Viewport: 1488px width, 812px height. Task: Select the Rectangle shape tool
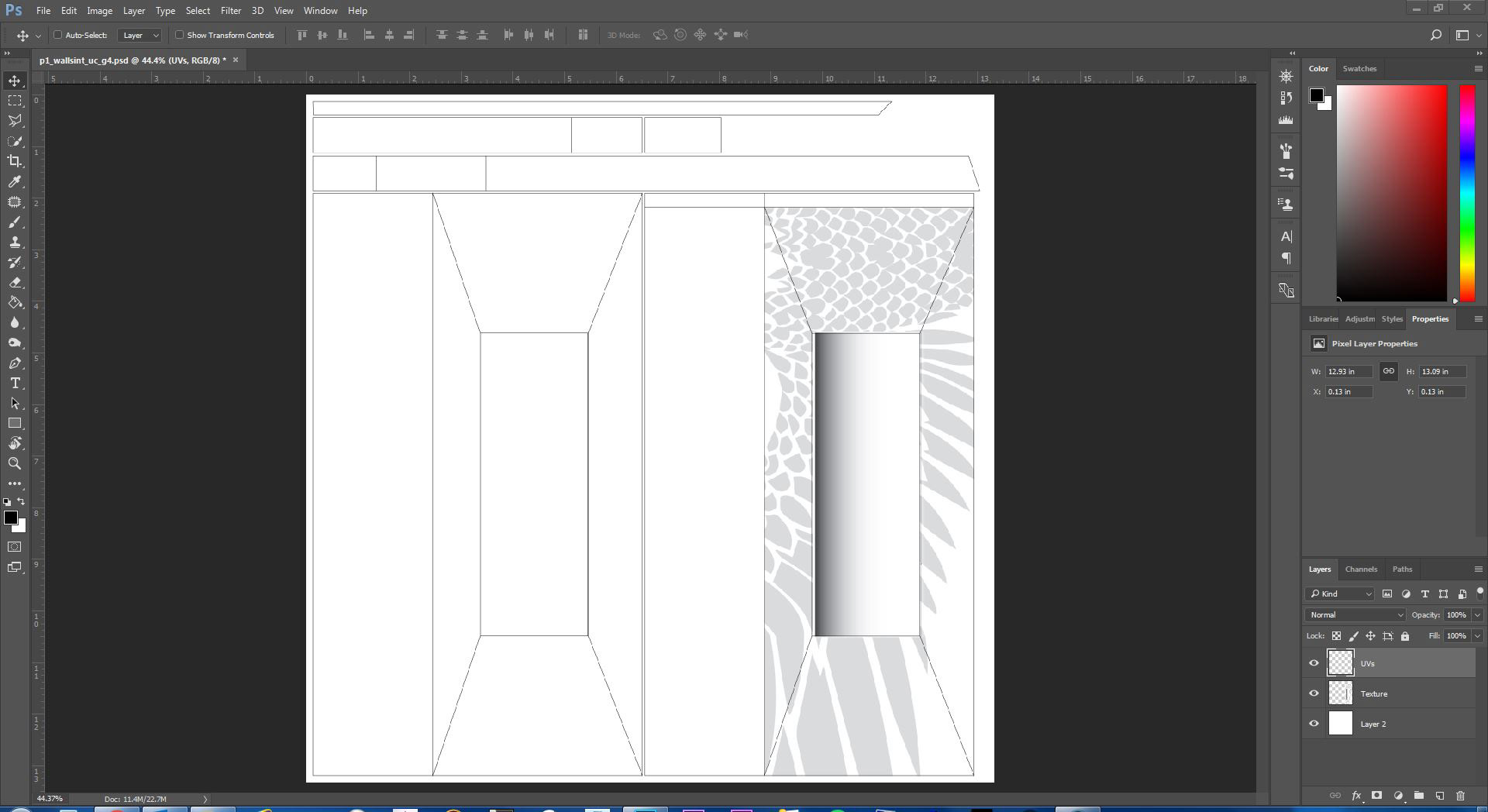tap(15, 424)
